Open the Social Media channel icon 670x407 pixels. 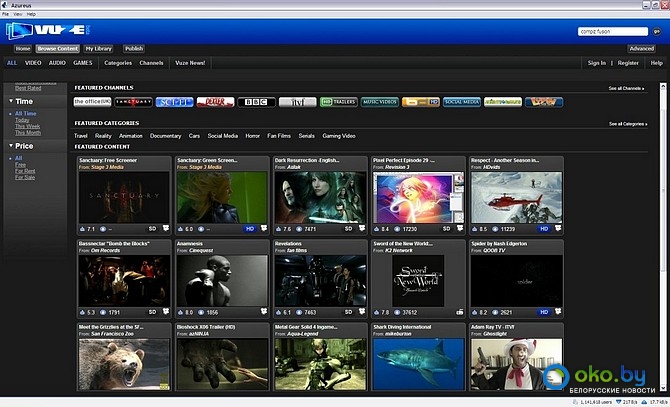click(461, 102)
